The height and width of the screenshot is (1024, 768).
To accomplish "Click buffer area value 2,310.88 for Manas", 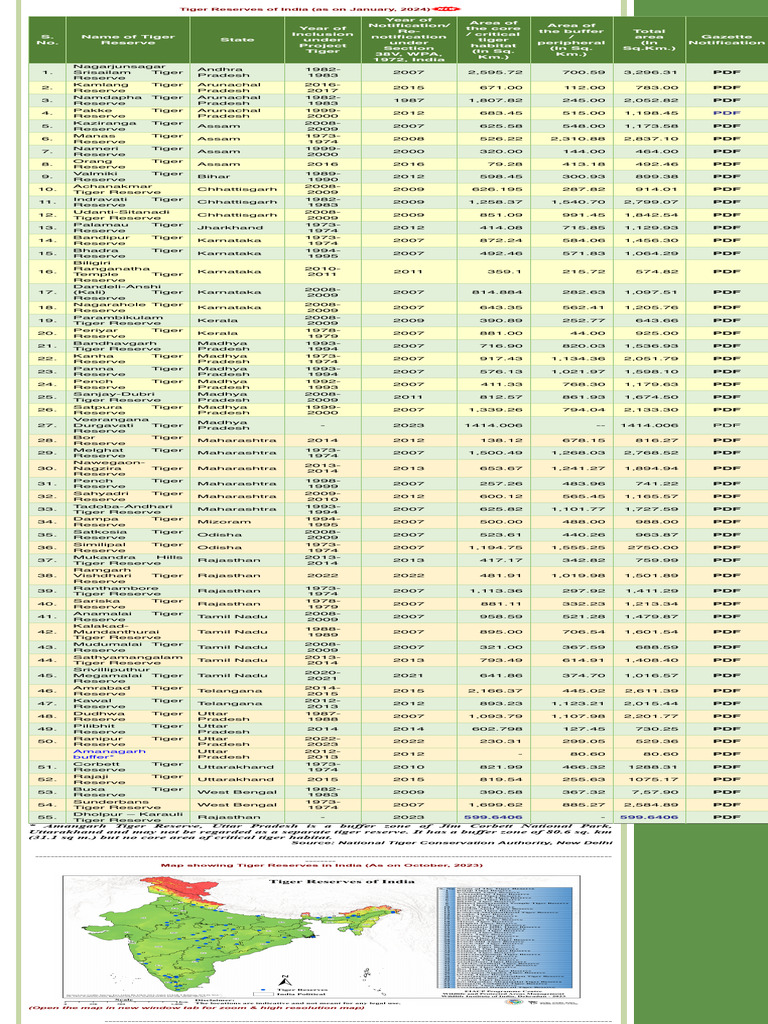I will (577, 138).
